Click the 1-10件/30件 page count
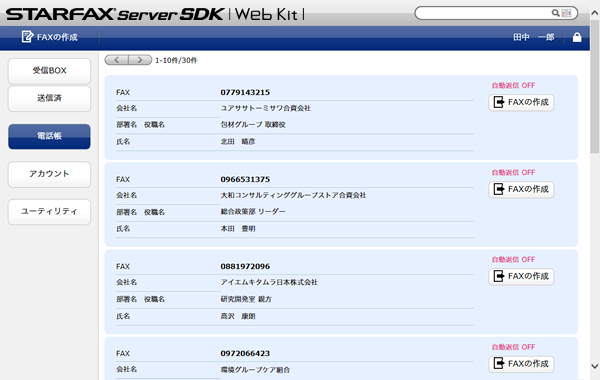Image resolution: width=600 pixels, height=380 pixels. pyautogui.click(x=176, y=60)
